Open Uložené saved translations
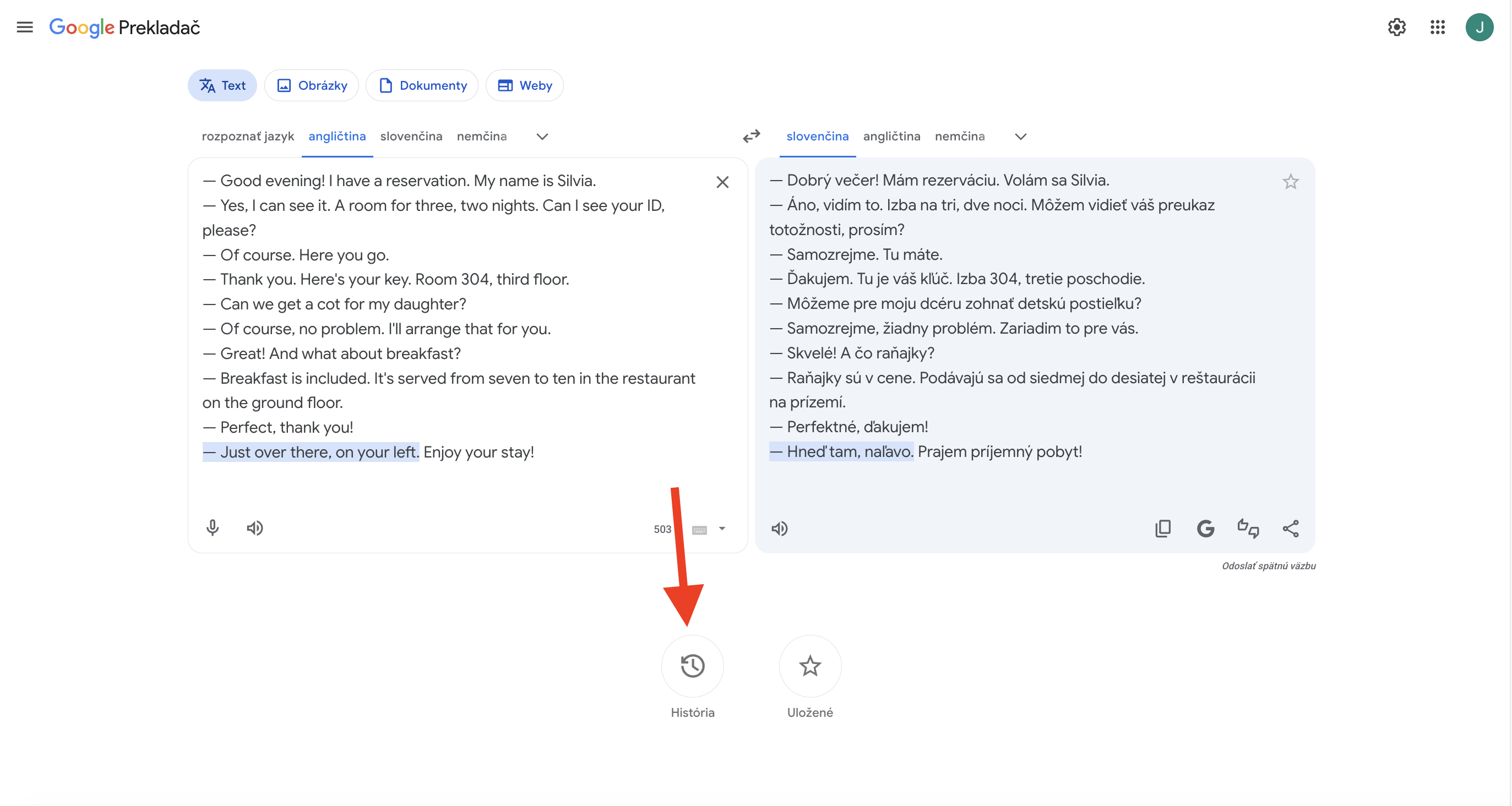1512x806 pixels. point(809,666)
